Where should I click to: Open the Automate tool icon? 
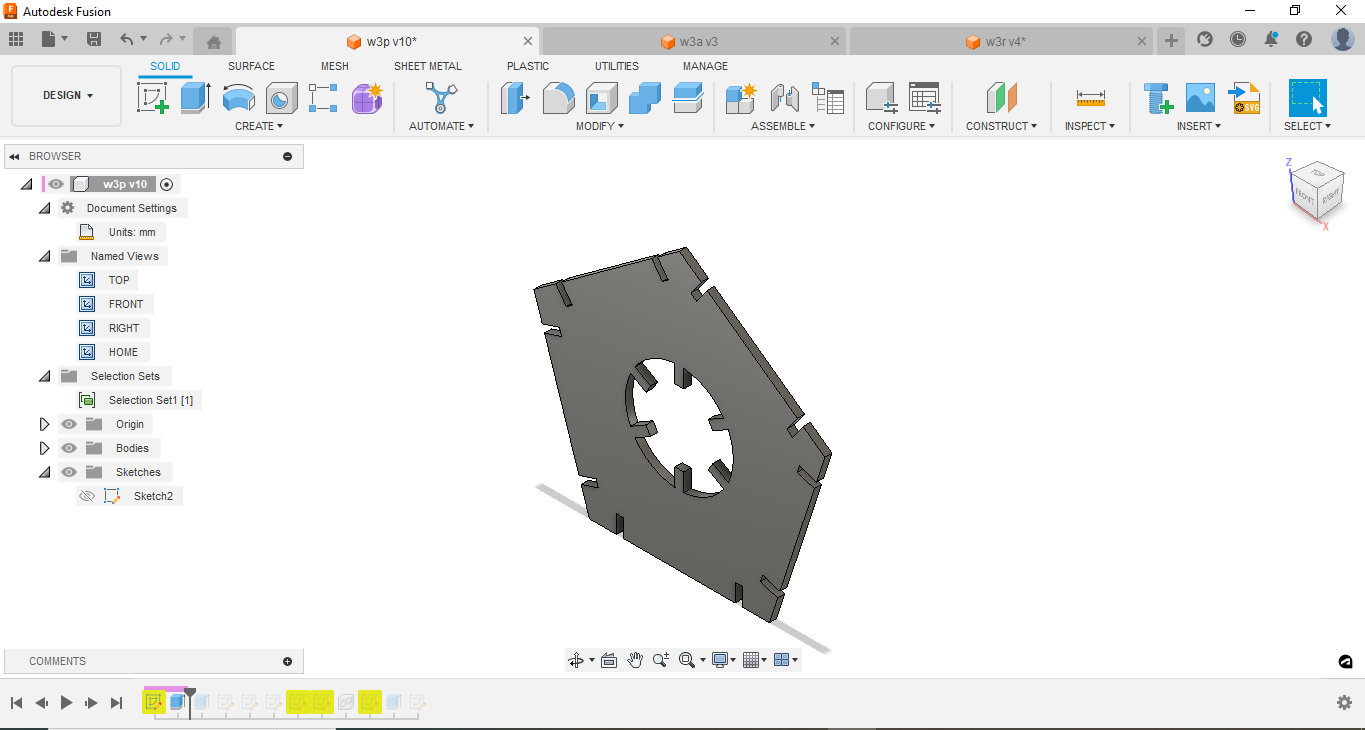coord(441,98)
